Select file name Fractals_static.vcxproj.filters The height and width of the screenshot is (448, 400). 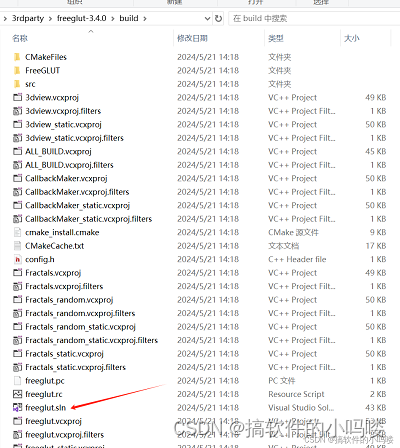tap(75, 367)
